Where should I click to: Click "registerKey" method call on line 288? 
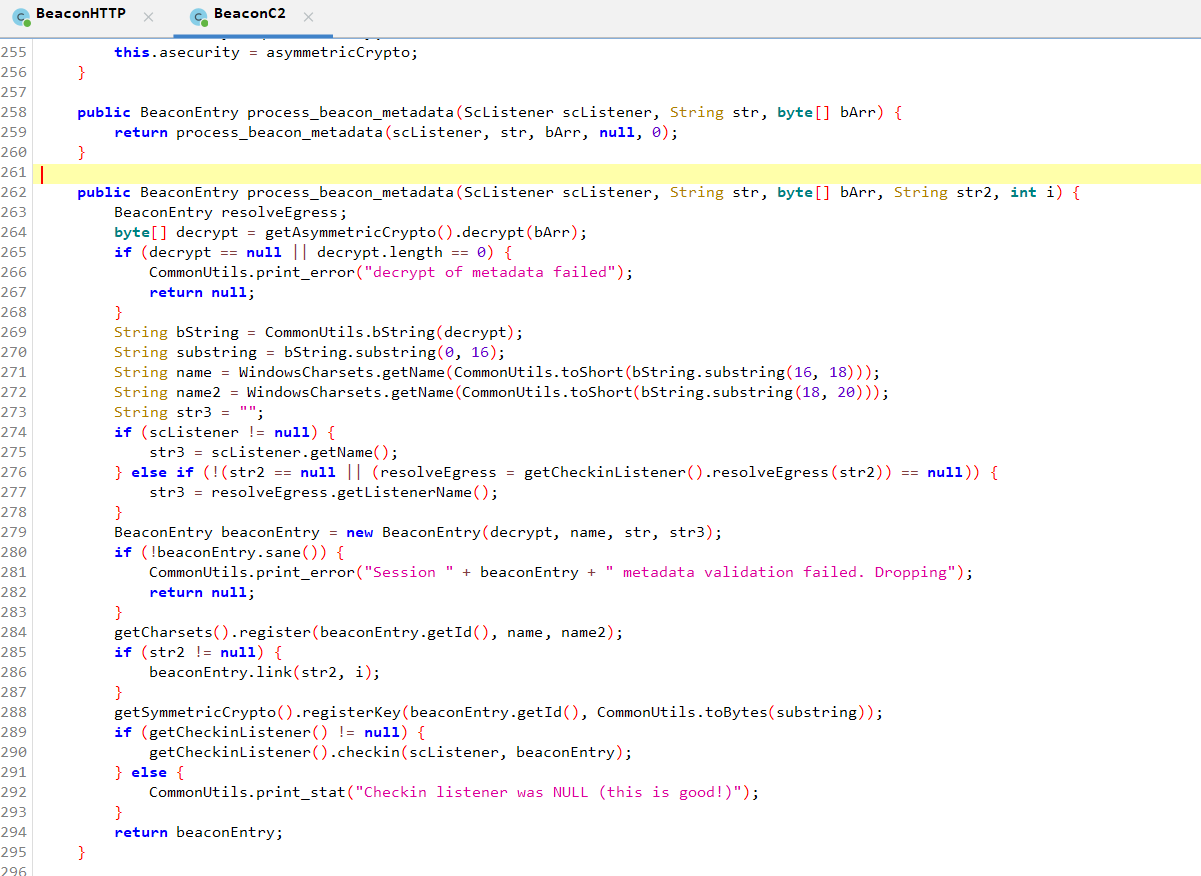352,712
